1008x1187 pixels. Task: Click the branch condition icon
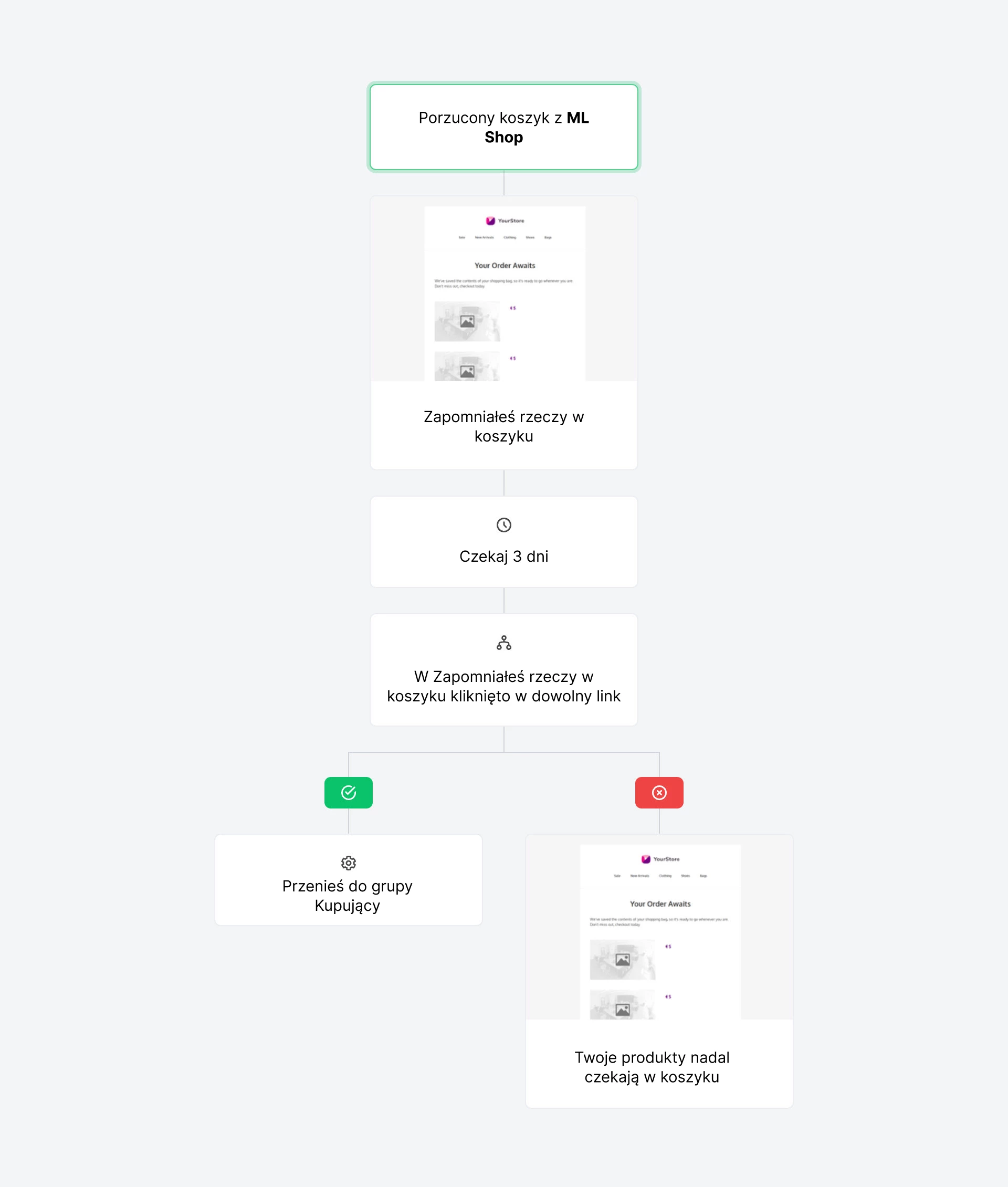(503, 643)
